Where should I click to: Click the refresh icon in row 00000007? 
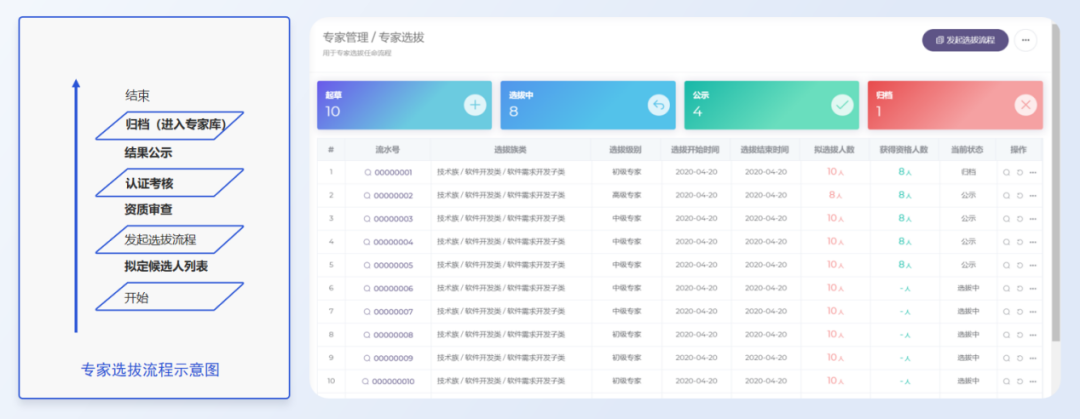coord(1019,311)
